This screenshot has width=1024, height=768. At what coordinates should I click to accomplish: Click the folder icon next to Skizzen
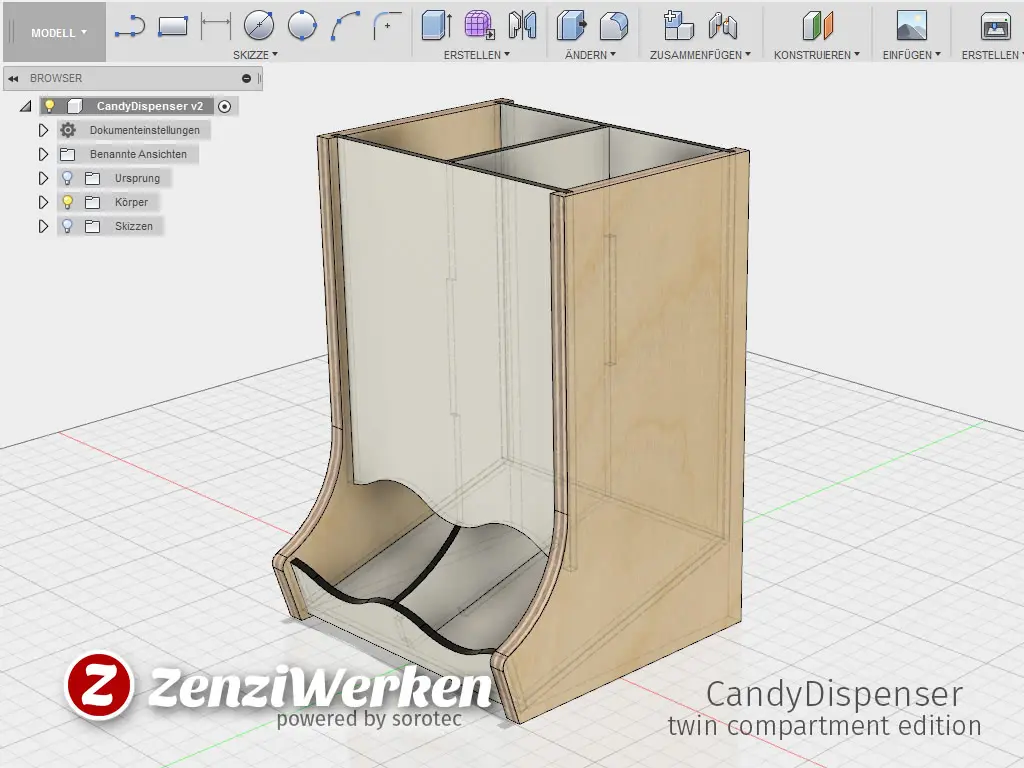tap(93, 227)
